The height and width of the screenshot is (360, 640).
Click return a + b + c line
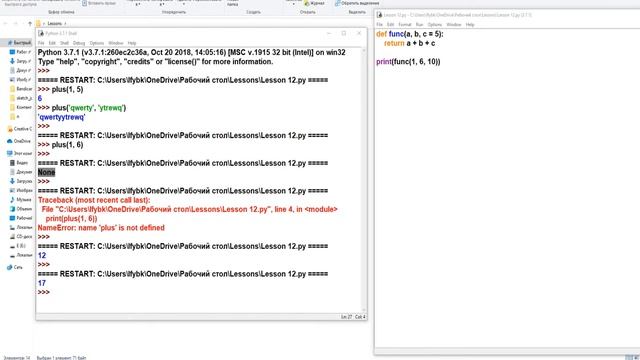pyautogui.click(x=409, y=43)
